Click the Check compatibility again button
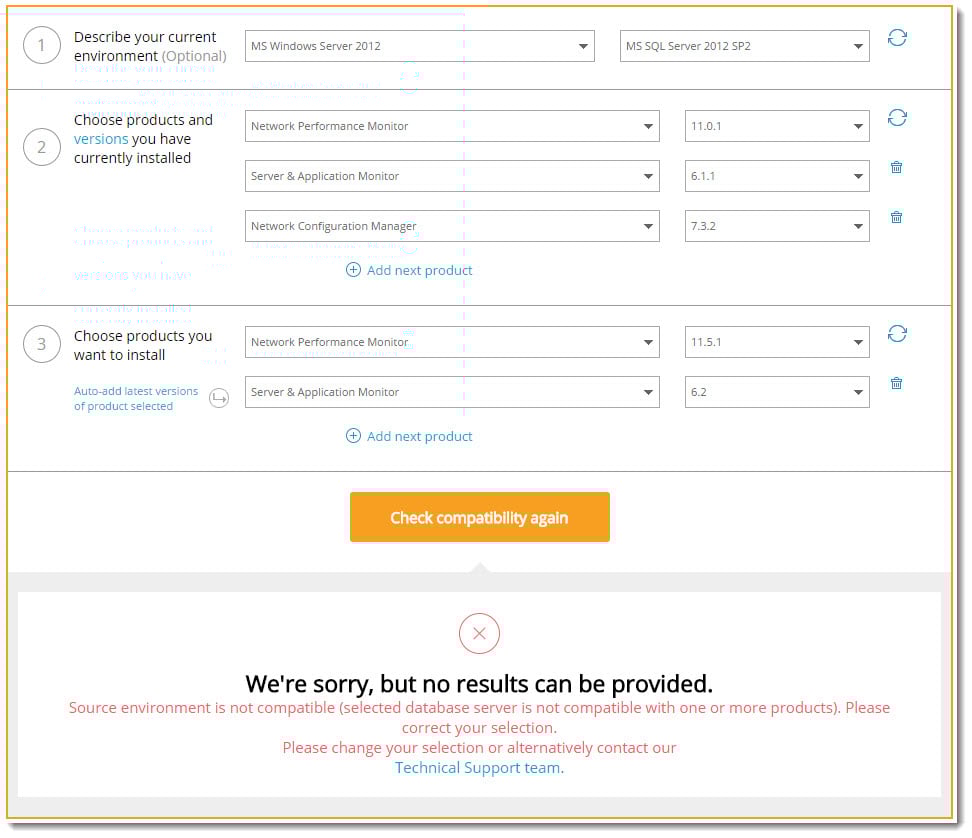972x838 pixels. (x=479, y=517)
